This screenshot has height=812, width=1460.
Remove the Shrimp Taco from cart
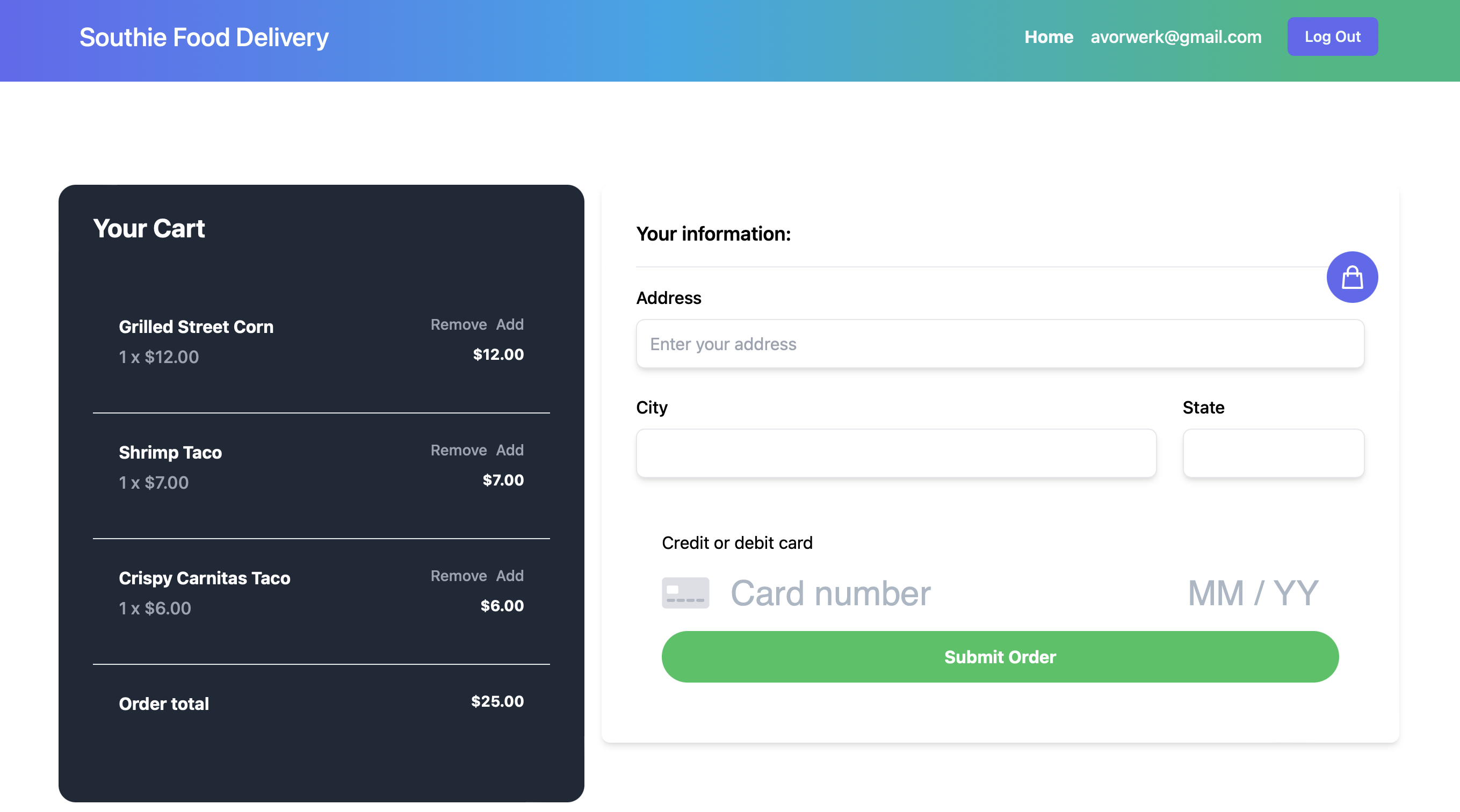click(x=459, y=450)
